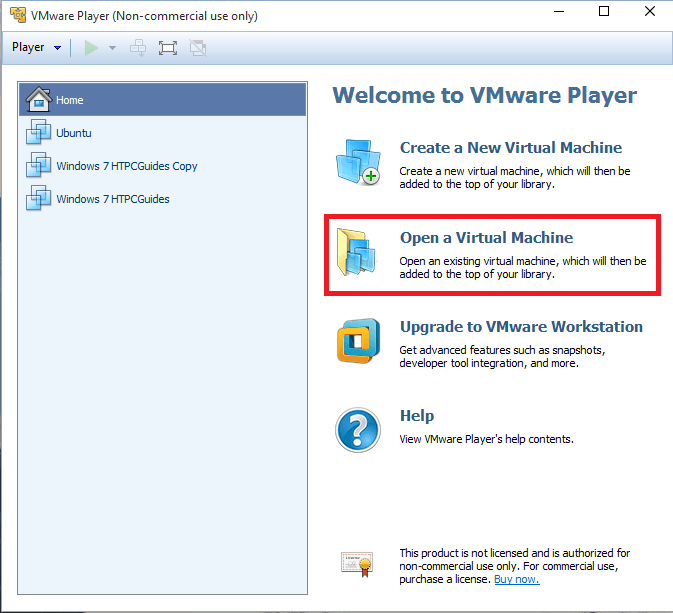
Task: Click the green Power On play button
Action: (x=92, y=47)
